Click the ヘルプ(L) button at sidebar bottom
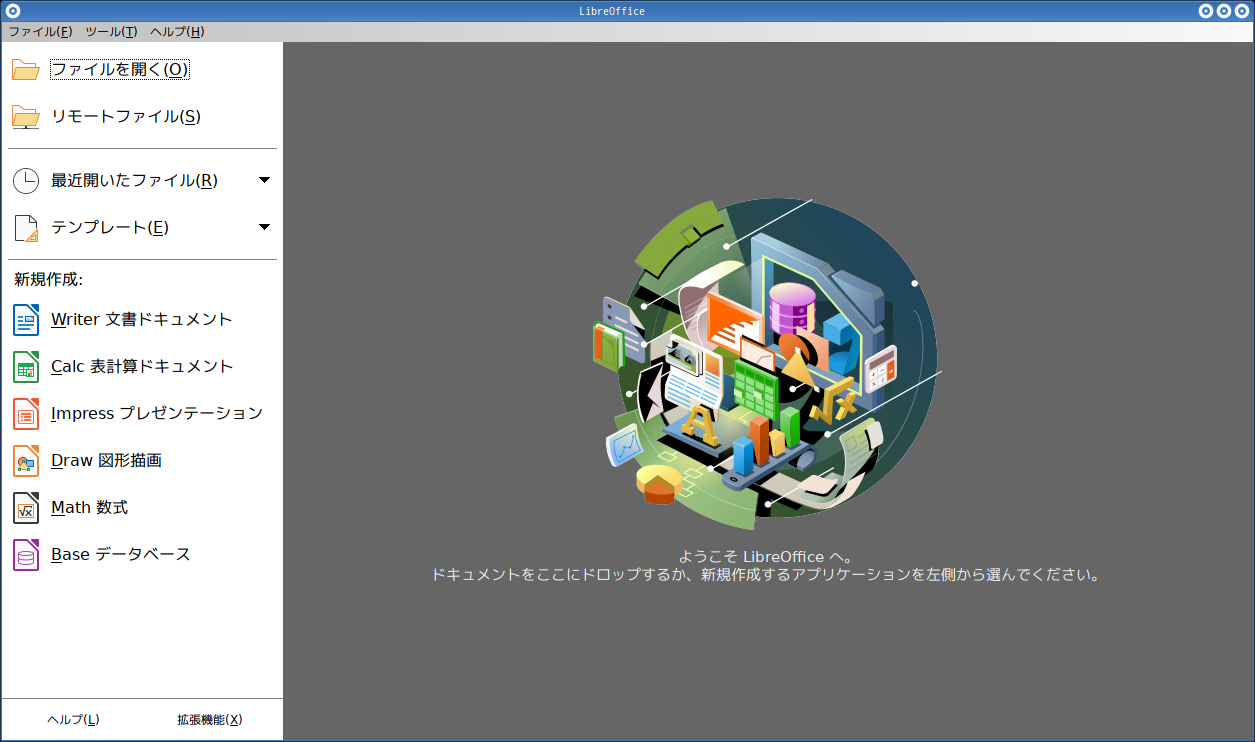This screenshot has width=1255, height=742. click(73, 720)
